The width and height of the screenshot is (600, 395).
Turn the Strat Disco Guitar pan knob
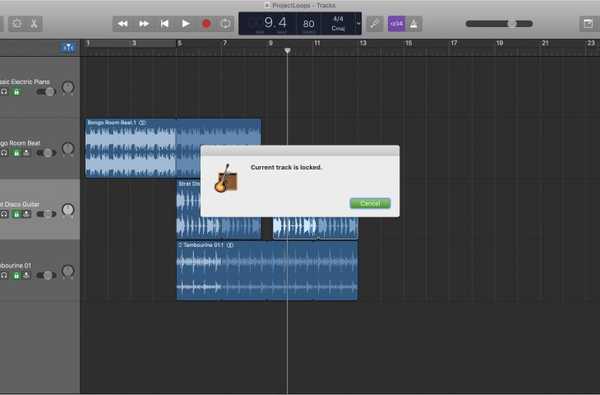tap(68, 210)
